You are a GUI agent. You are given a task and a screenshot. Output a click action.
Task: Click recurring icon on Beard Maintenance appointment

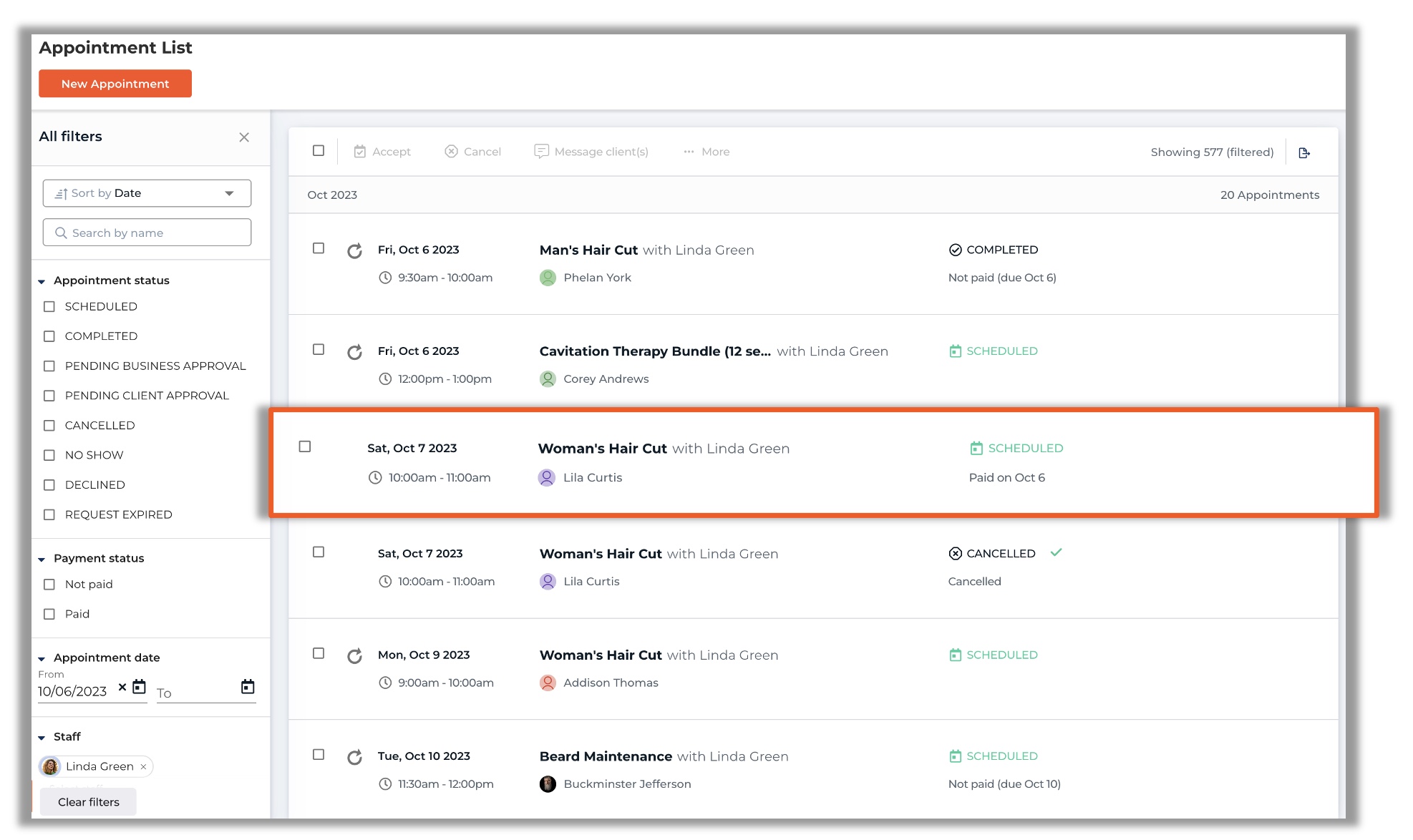(354, 757)
